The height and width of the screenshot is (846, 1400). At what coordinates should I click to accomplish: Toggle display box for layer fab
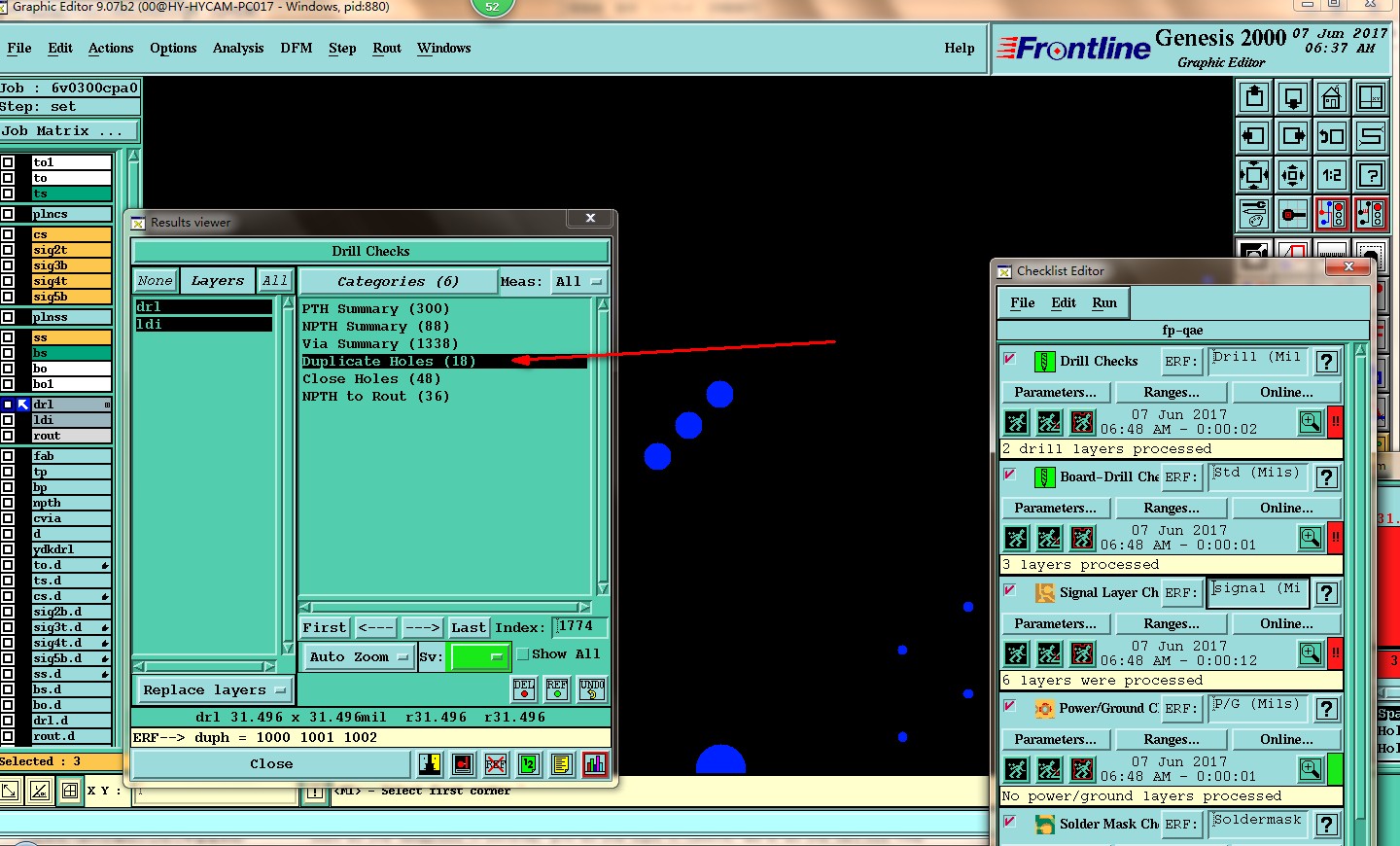coord(8,456)
